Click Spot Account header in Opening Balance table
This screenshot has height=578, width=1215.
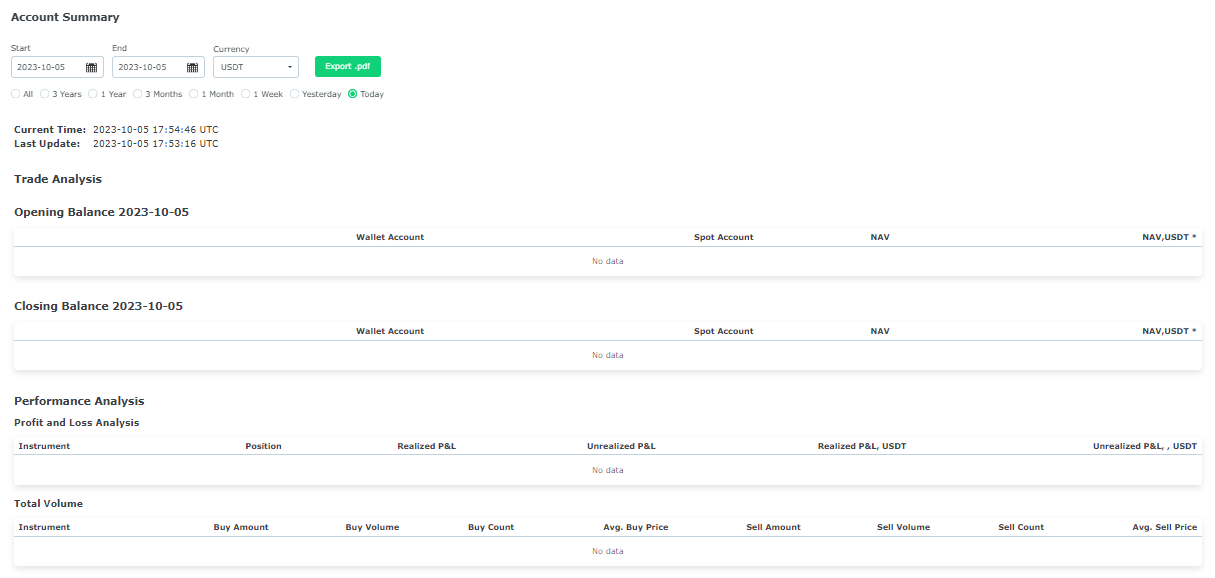tap(724, 237)
